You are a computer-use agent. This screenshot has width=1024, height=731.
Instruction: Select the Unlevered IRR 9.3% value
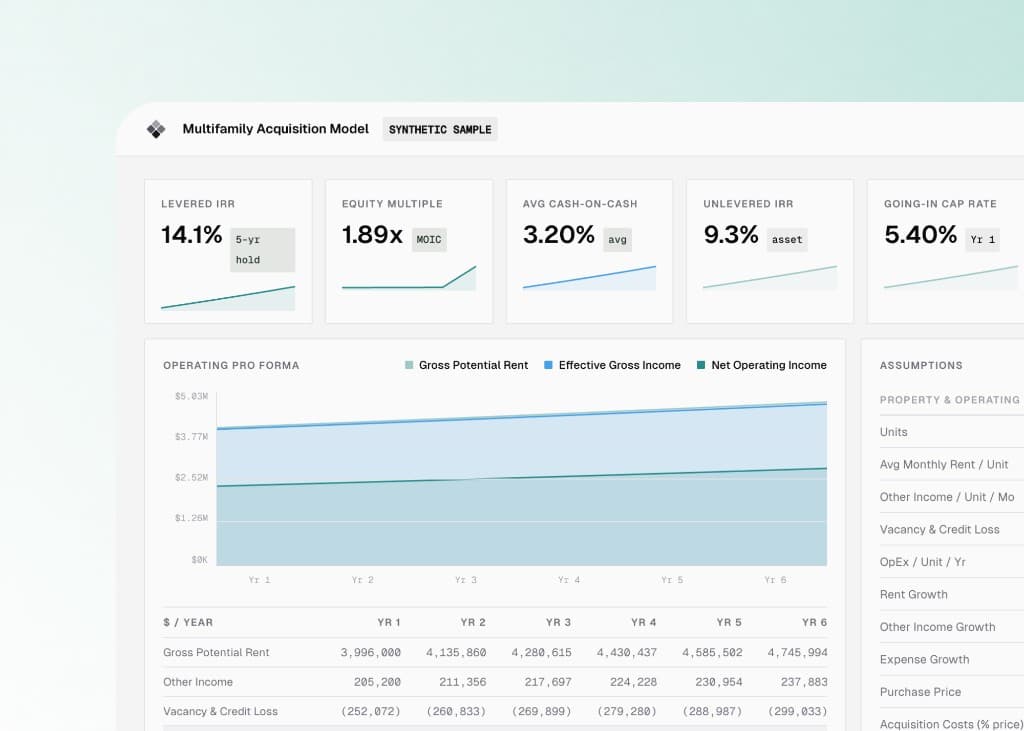(x=731, y=235)
